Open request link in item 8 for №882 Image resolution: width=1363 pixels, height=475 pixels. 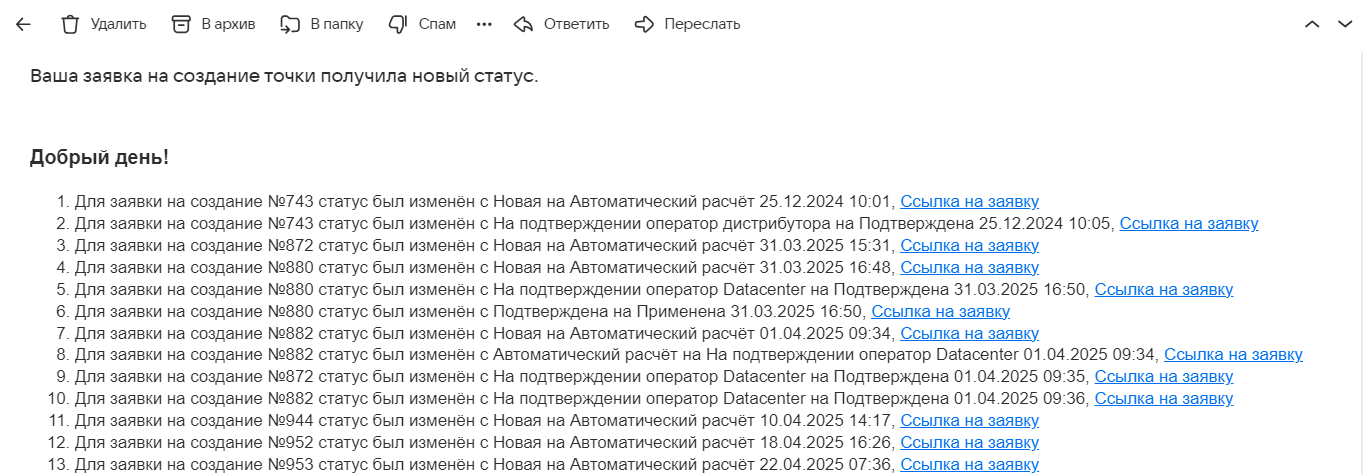pos(1233,355)
